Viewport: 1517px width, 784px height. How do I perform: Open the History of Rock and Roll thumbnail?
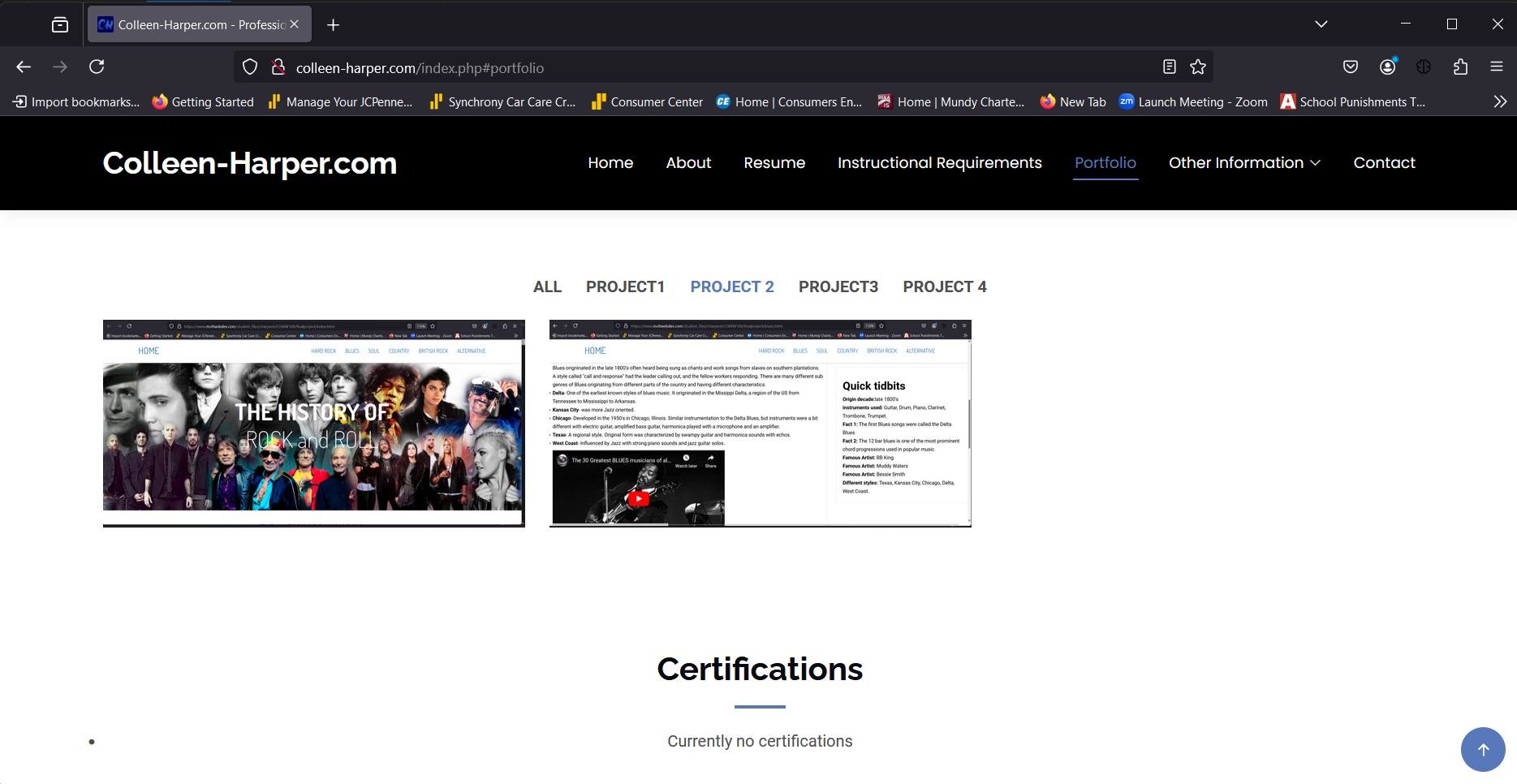point(313,424)
